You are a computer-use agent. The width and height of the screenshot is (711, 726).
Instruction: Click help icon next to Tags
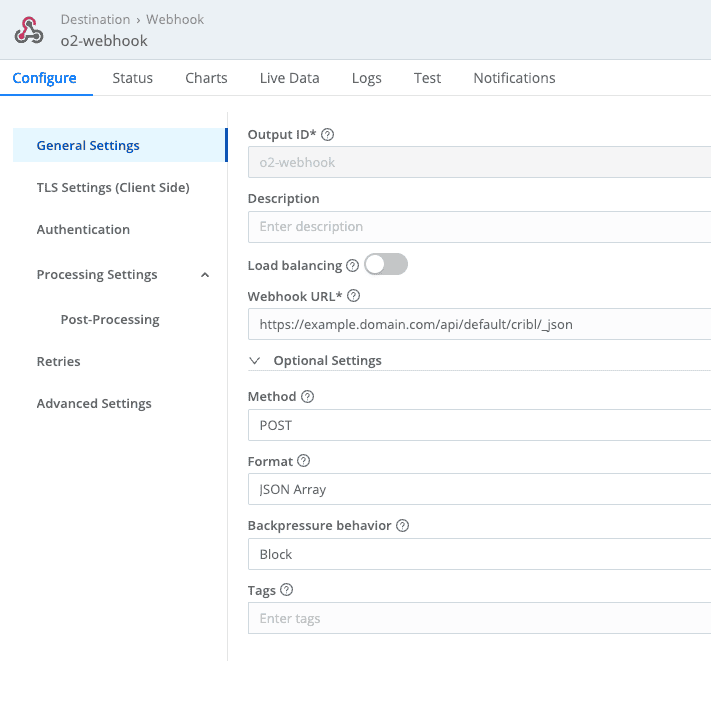287,590
